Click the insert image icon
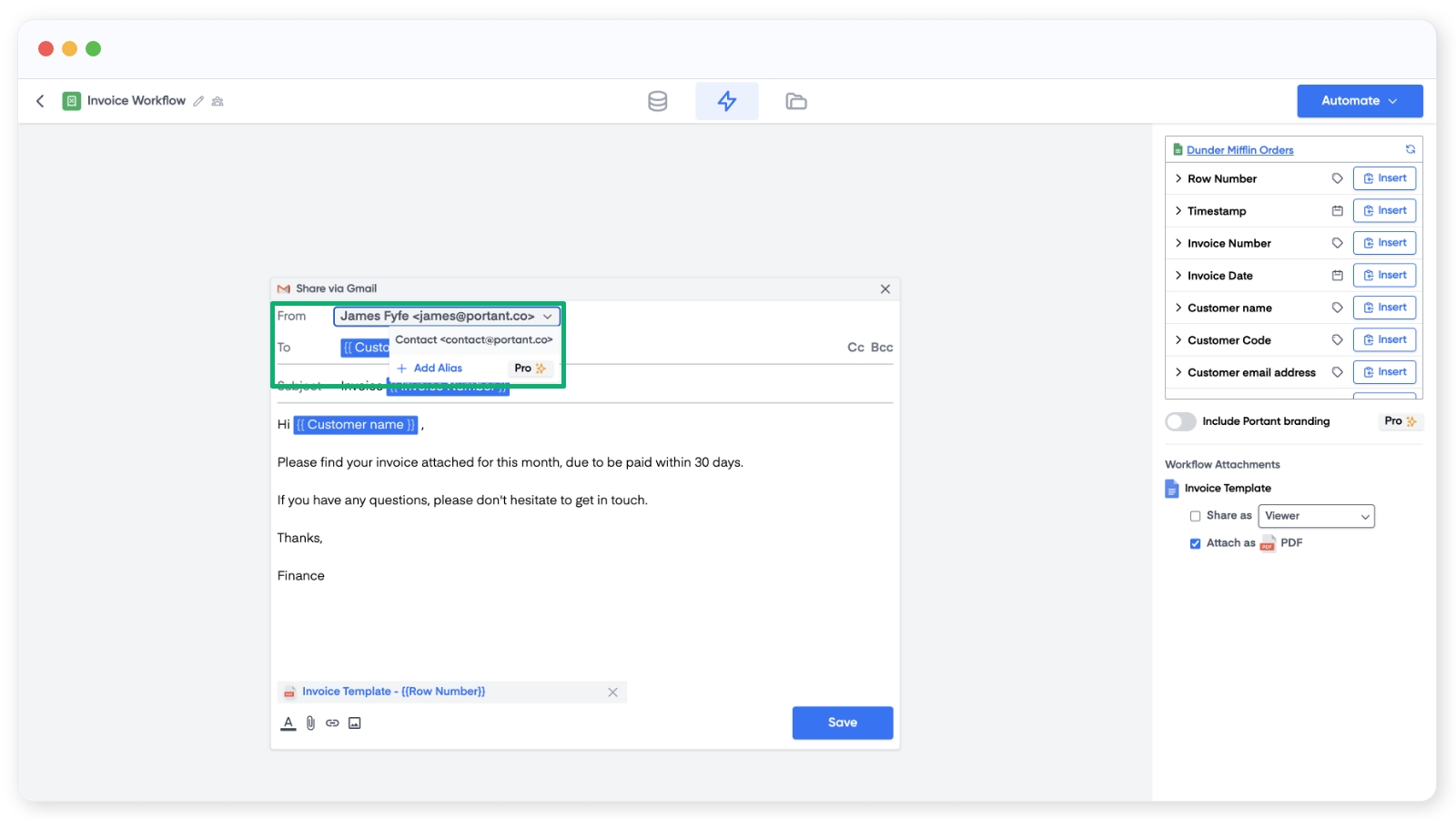Image resolution: width=1456 pixels, height=819 pixels. coord(355,723)
